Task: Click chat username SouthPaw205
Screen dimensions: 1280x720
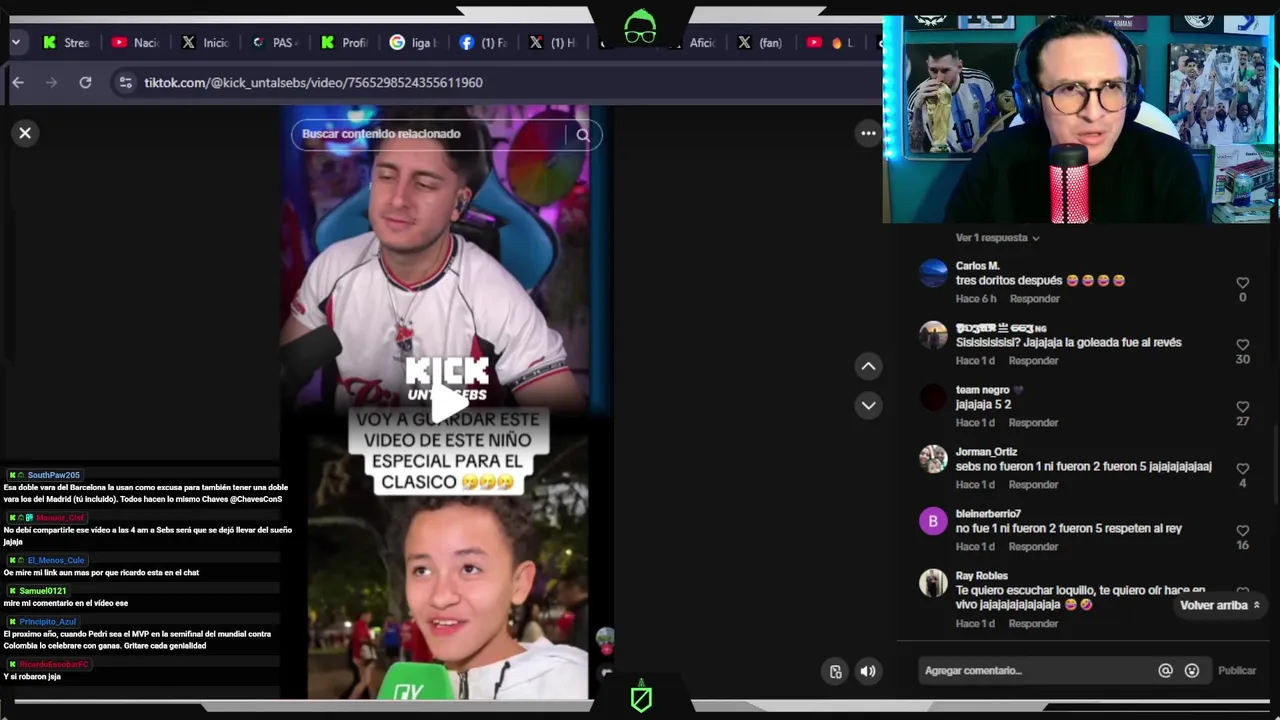Action: [53, 475]
